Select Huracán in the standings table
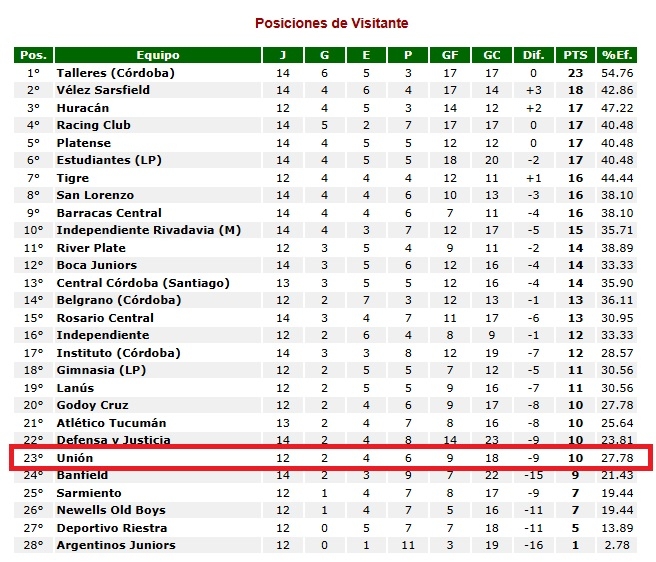This screenshot has width=656, height=562. (x=83, y=108)
